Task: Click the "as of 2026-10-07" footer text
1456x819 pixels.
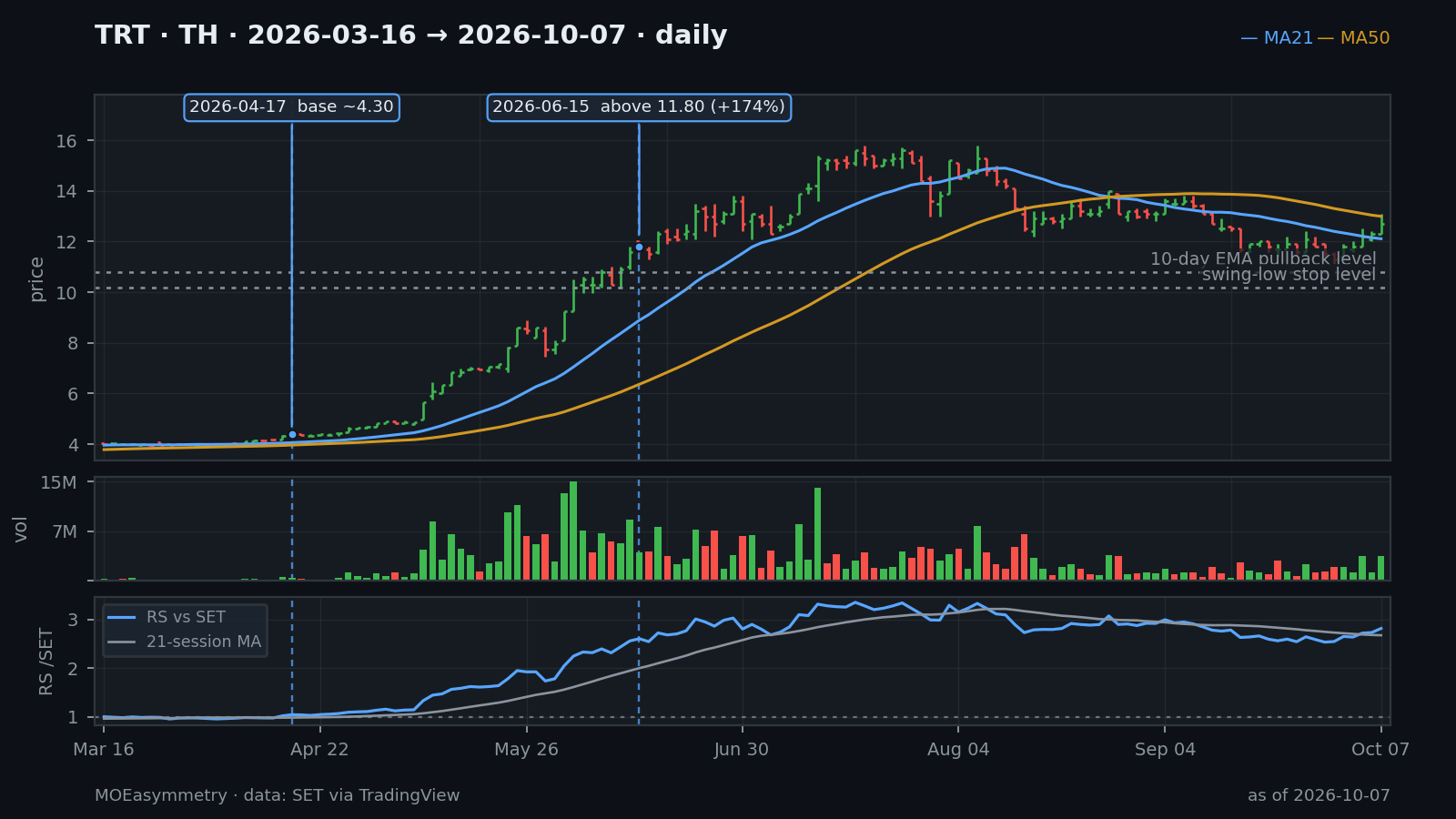Action: [x=1319, y=795]
